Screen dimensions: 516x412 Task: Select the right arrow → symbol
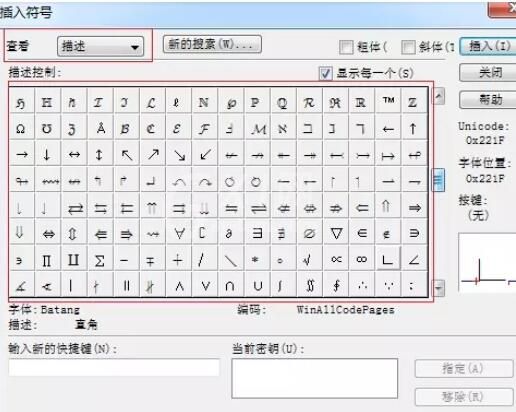(x=22, y=154)
